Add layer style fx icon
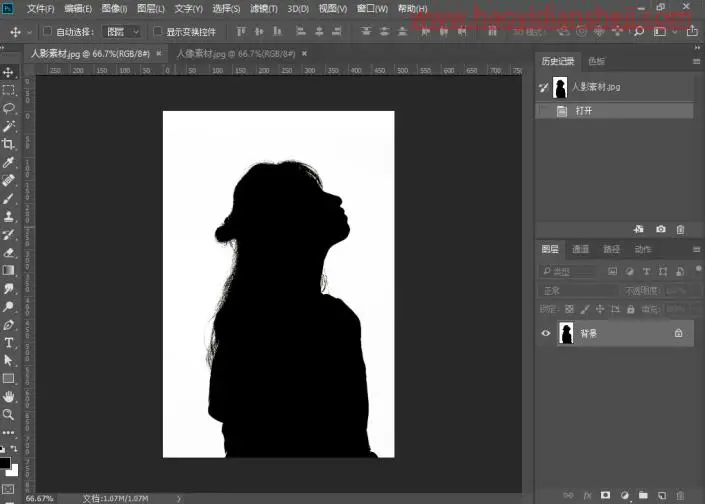Viewport: 705px width, 504px height. (587, 495)
